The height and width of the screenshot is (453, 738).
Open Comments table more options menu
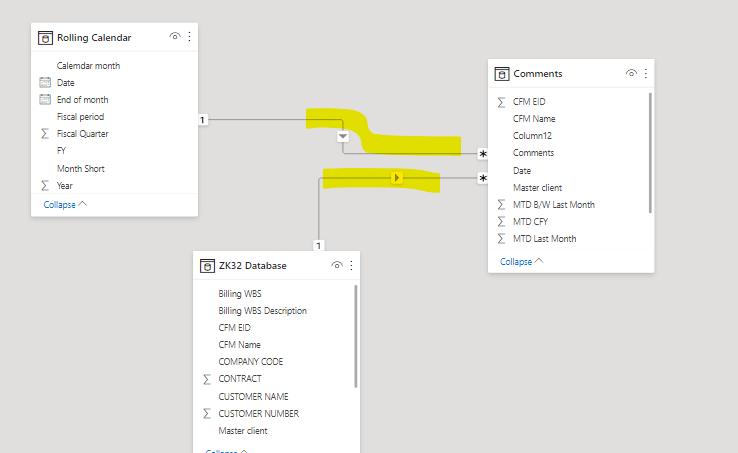[646, 73]
